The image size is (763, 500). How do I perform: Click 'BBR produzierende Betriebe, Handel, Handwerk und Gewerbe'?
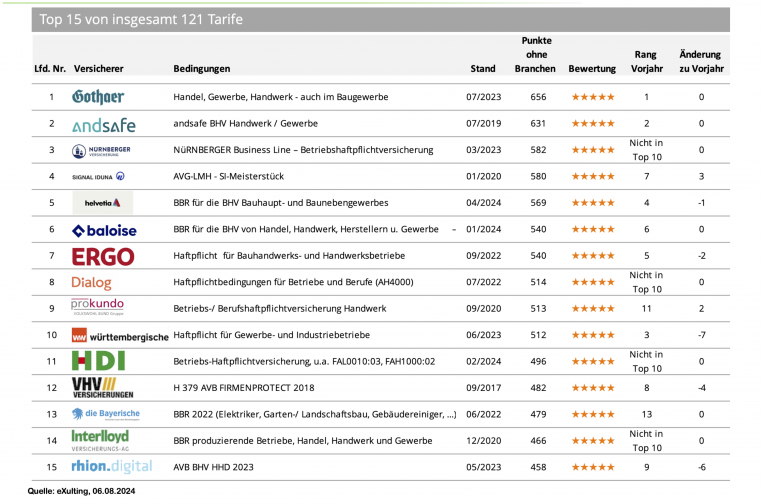point(303,441)
